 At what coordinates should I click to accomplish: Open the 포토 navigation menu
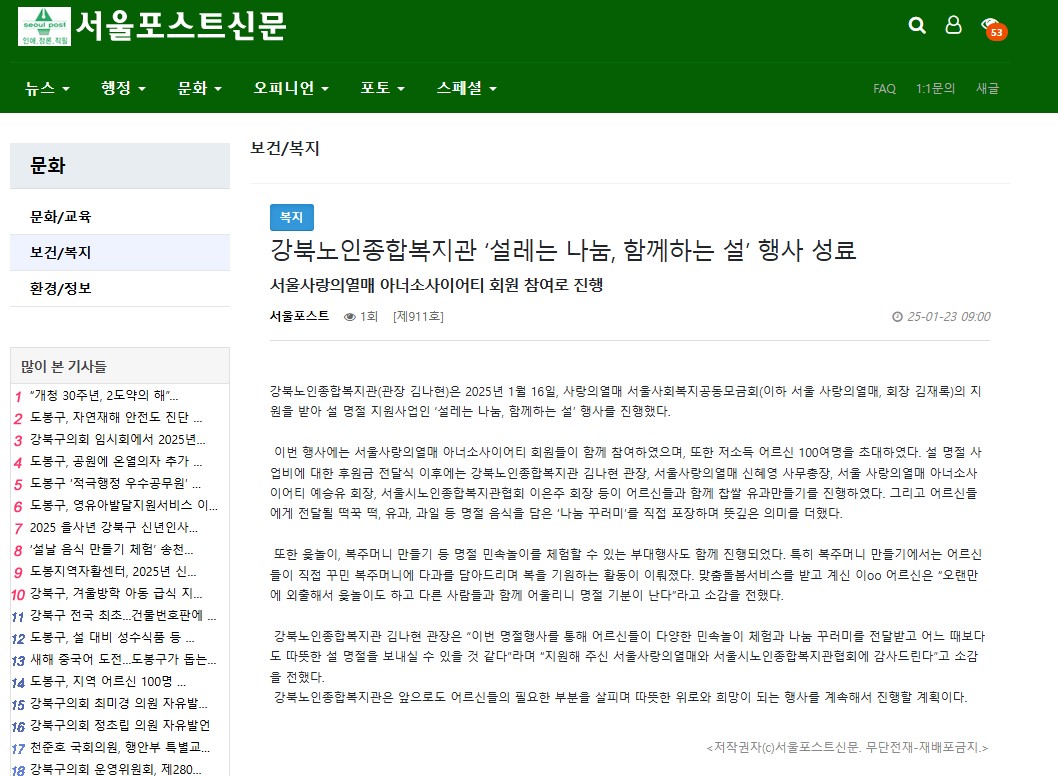(x=382, y=88)
